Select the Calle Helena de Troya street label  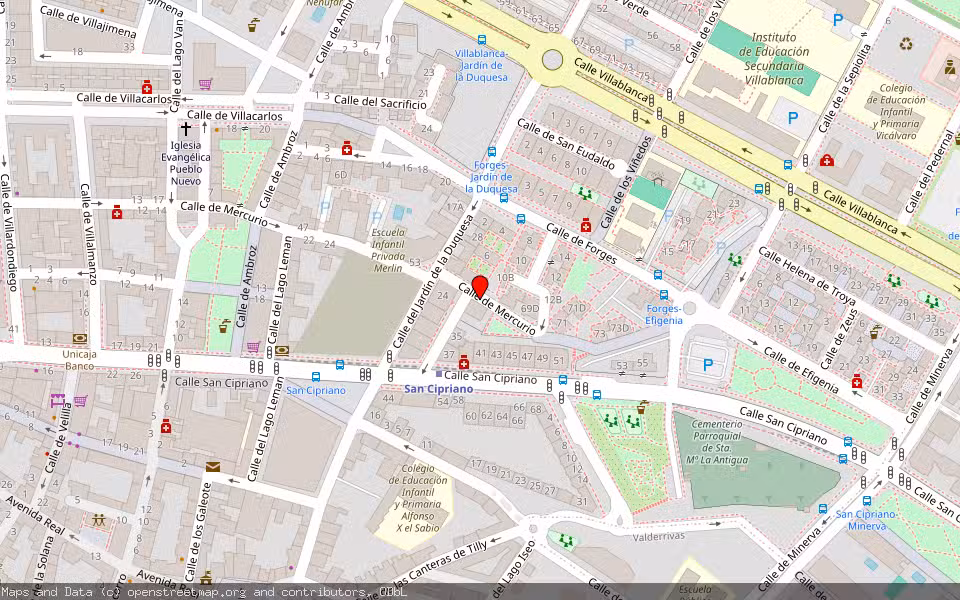(807, 276)
